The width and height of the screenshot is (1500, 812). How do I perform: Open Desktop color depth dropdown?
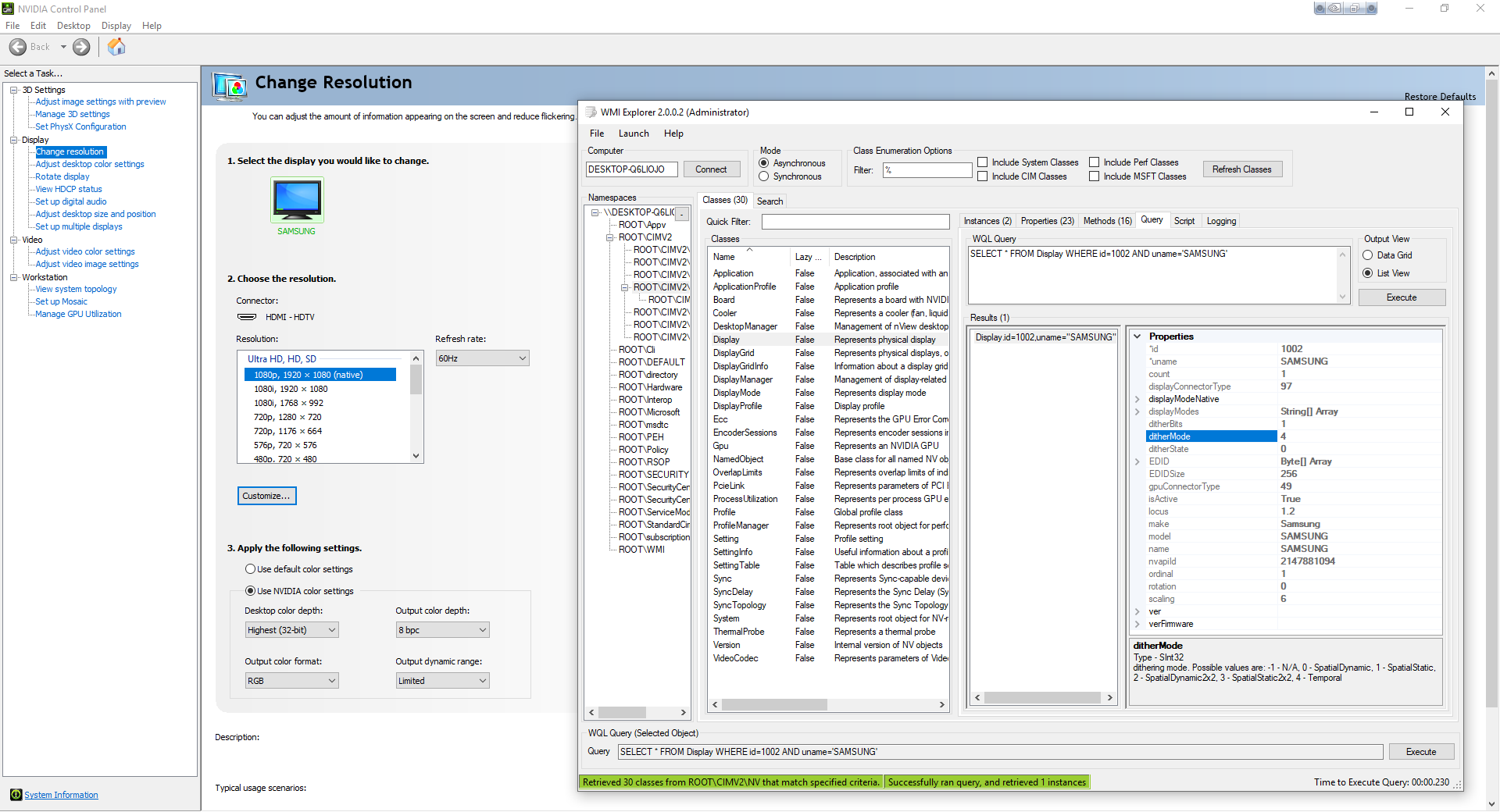coord(291,630)
